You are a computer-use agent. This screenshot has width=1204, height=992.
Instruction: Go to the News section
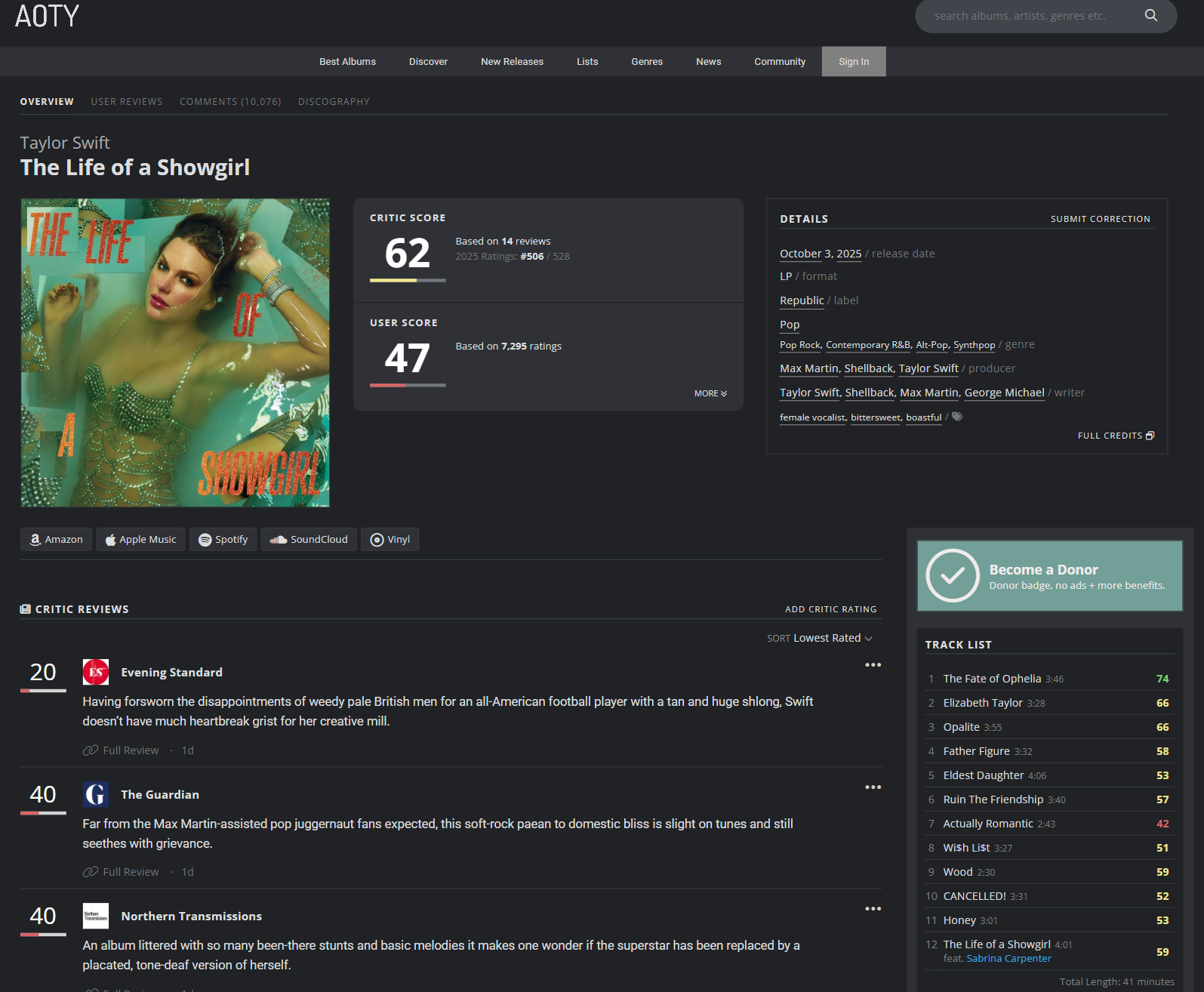708,62
